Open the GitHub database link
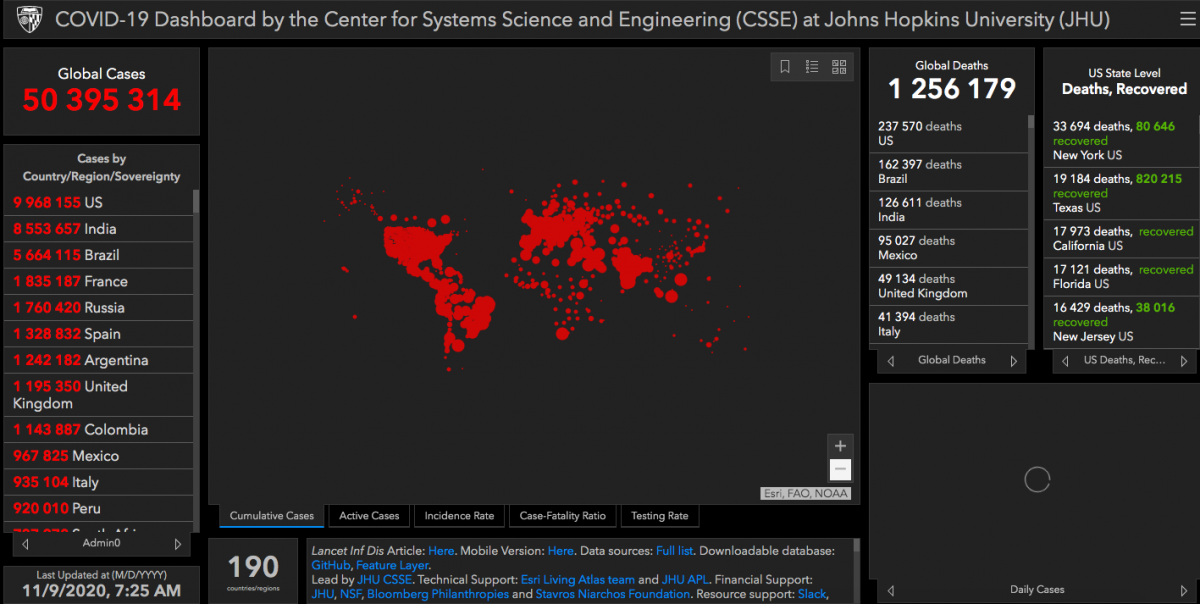 tap(330, 565)
